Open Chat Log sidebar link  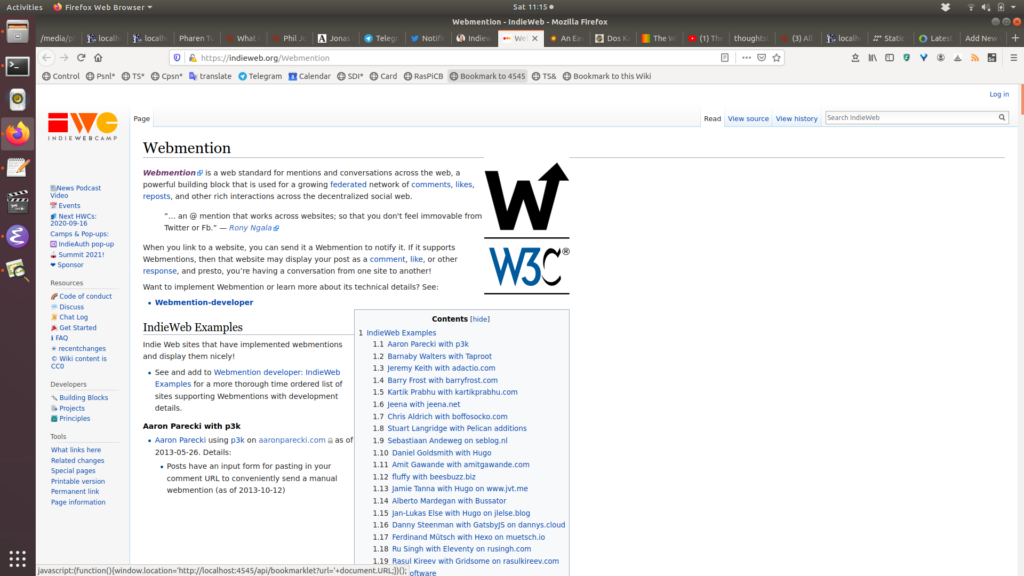coord(73,317)
